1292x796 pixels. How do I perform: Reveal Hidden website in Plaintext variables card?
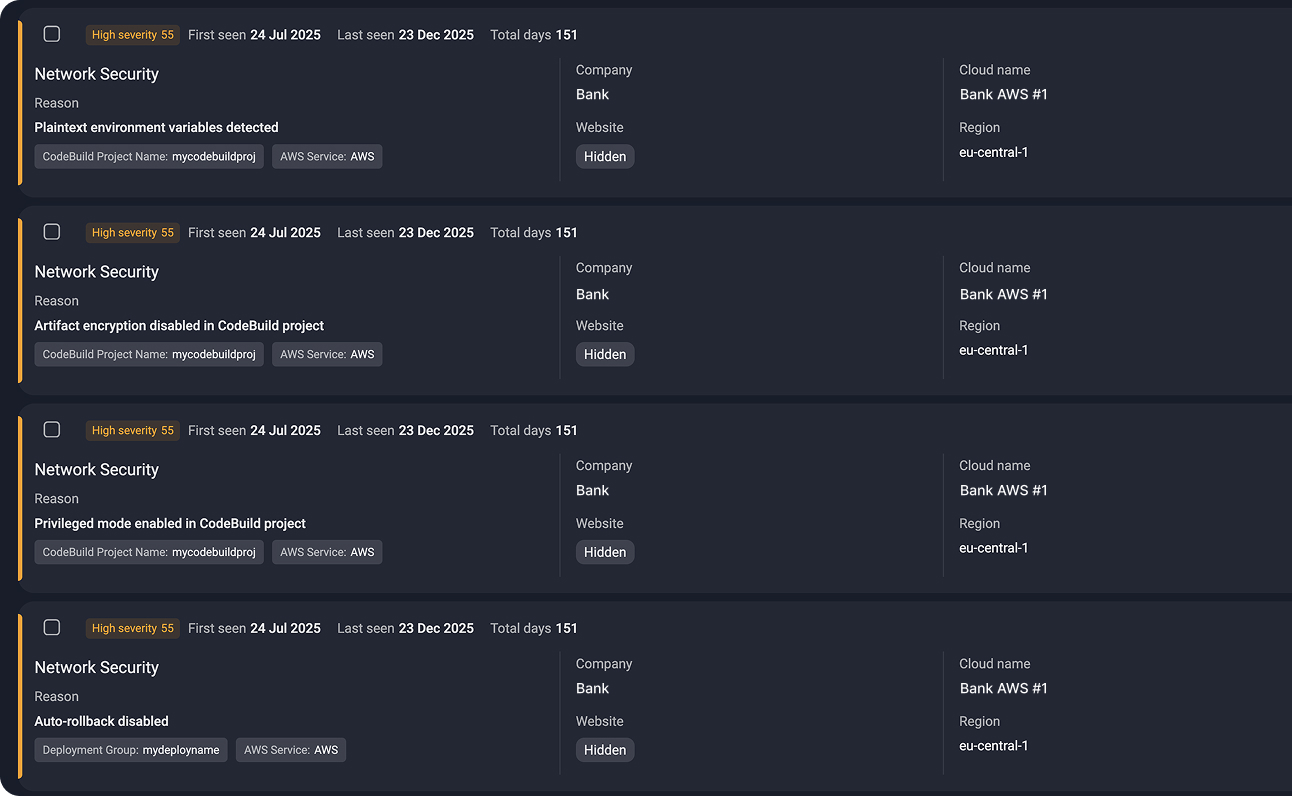tap(605, 157)
